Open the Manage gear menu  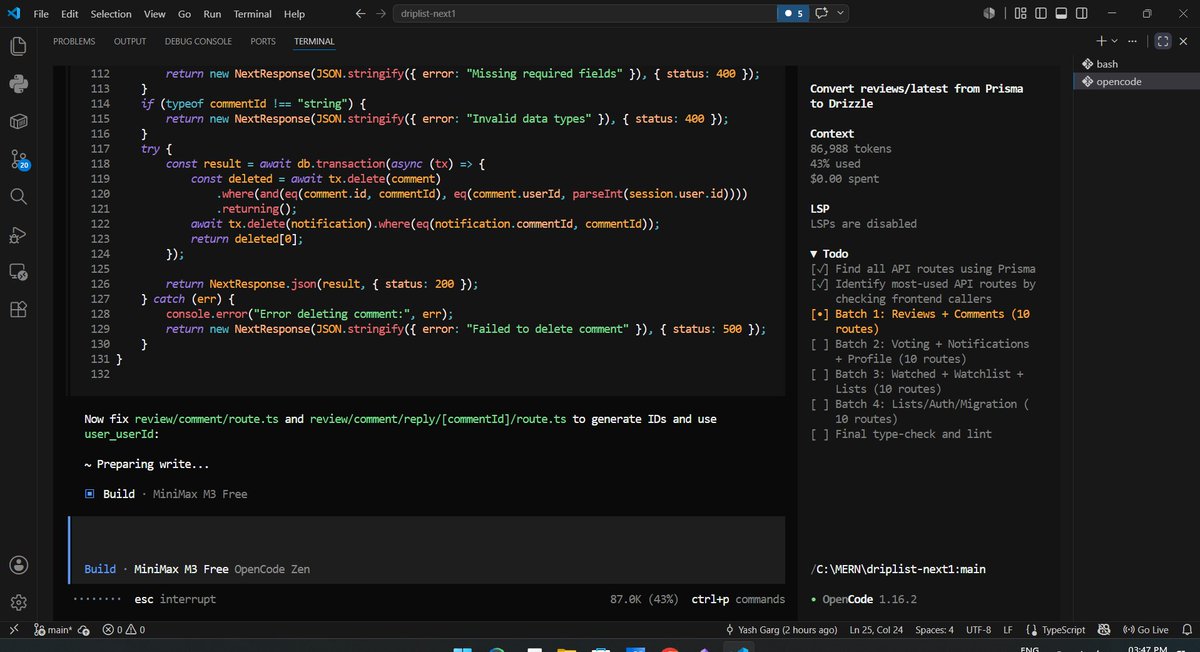[x=17, y=602]
